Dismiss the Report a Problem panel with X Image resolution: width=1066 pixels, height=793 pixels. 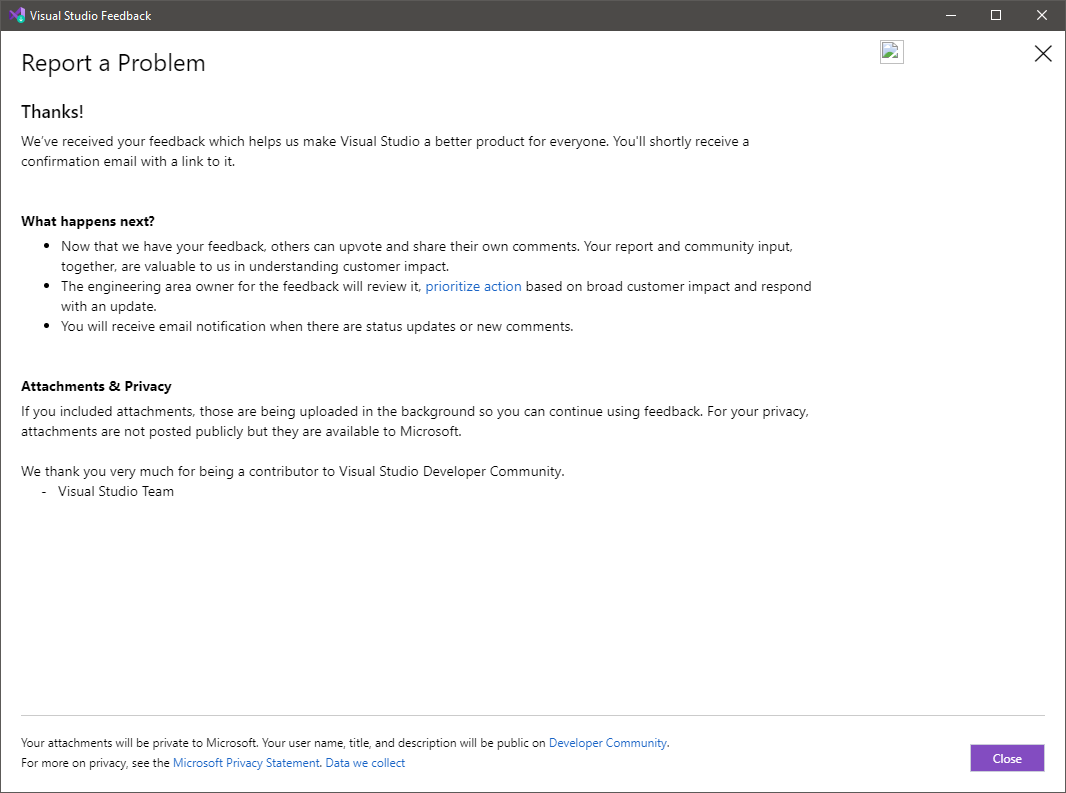click(x=1043, y=54)
